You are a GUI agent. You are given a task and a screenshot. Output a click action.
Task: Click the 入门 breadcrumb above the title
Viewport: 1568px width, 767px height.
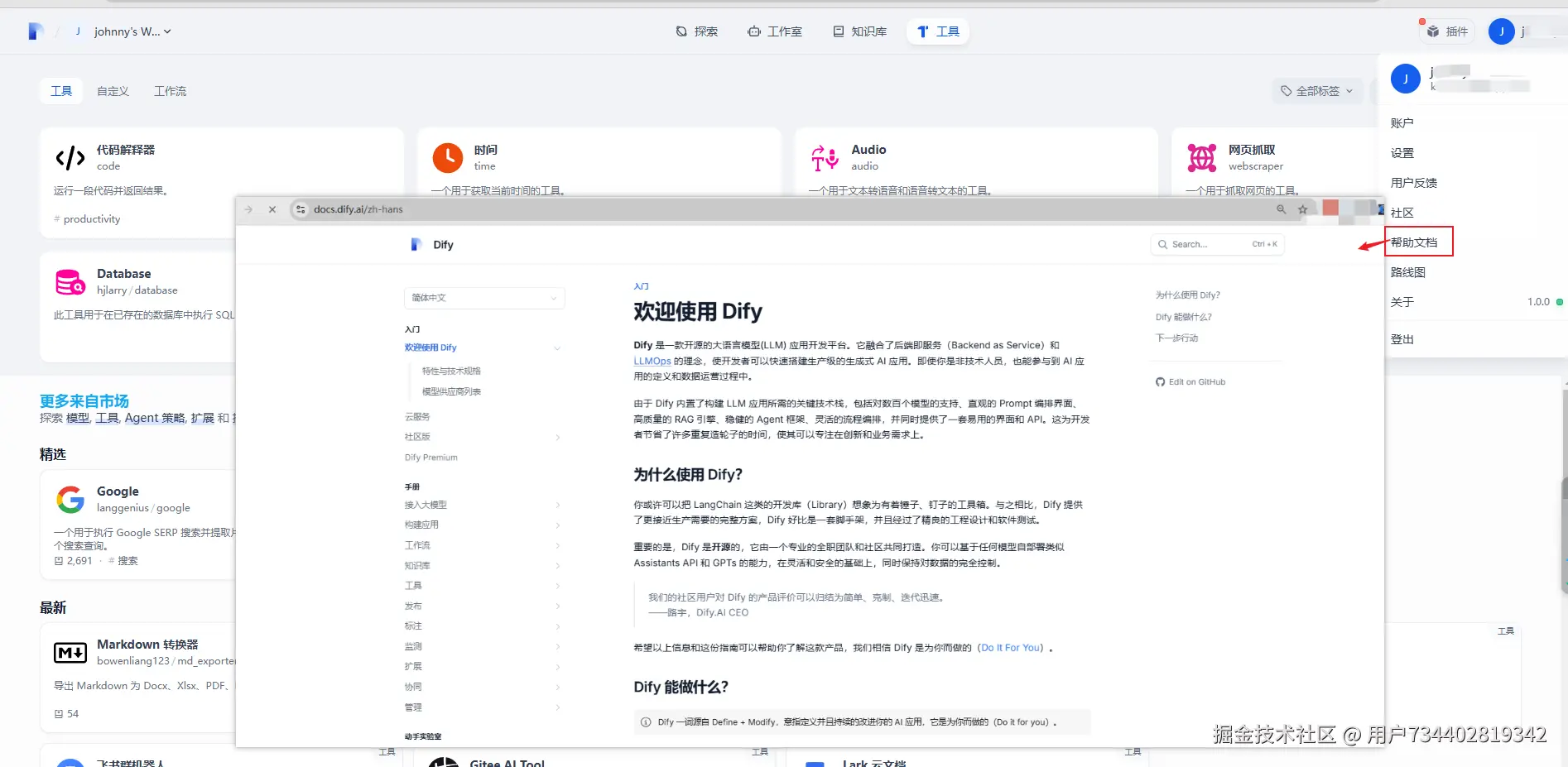pyautogui.click(x=641, y=286)
